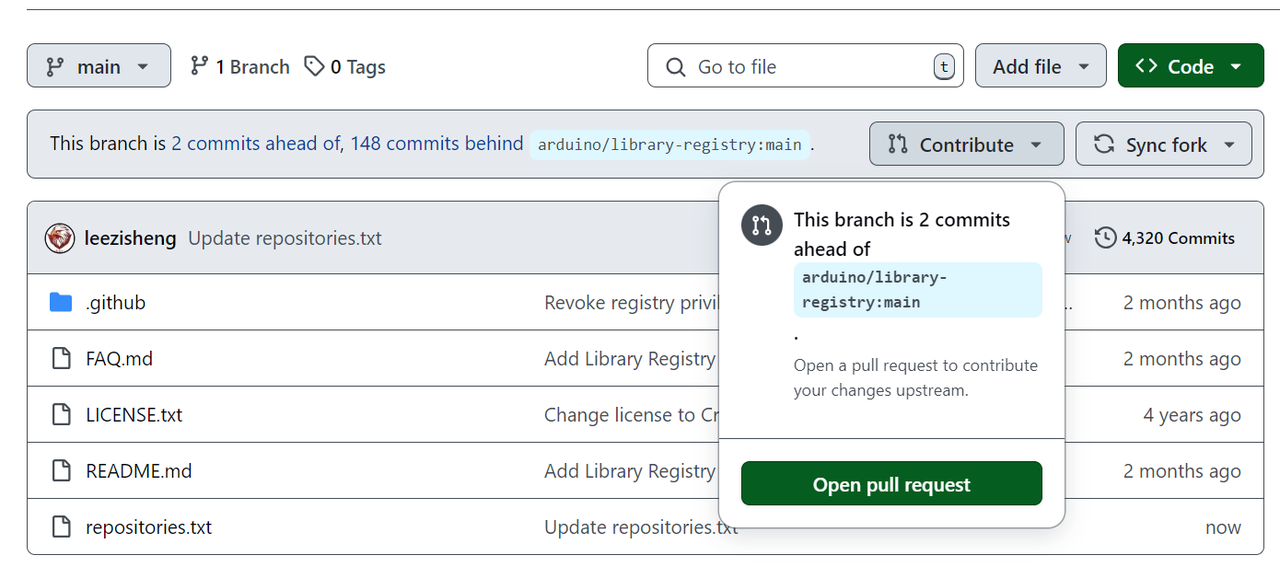Open the 2 commits ahead of link
Image resolution: width=1280 pixels, height=567 pixels.
[256, 143]
